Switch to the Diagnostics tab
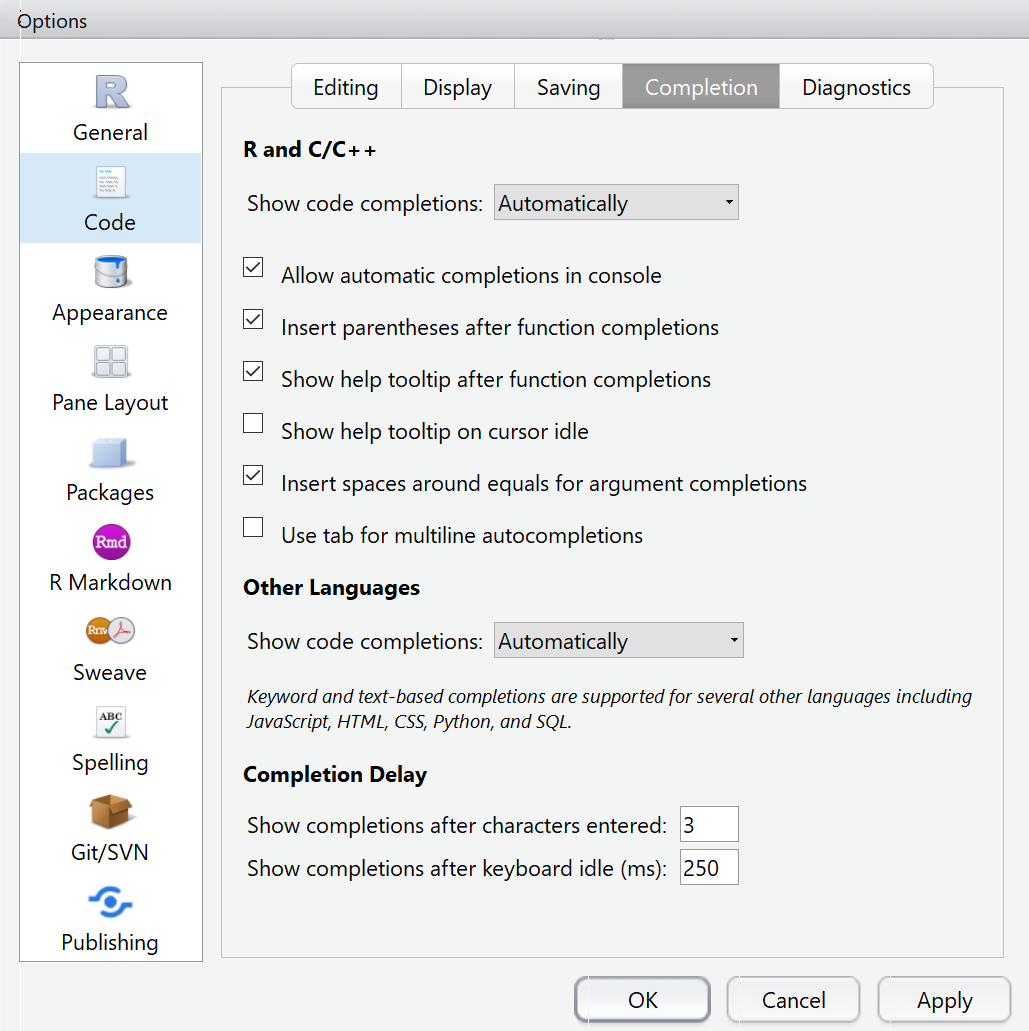 tap(856, 88)
